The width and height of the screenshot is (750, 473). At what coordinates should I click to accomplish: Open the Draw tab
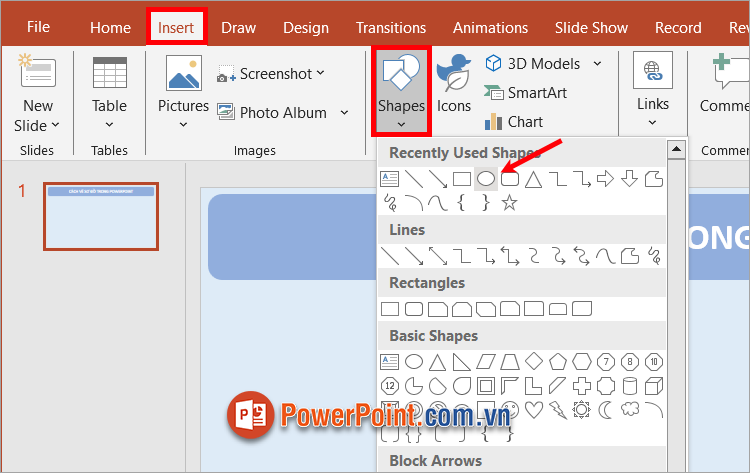click(x=238, y=28)
